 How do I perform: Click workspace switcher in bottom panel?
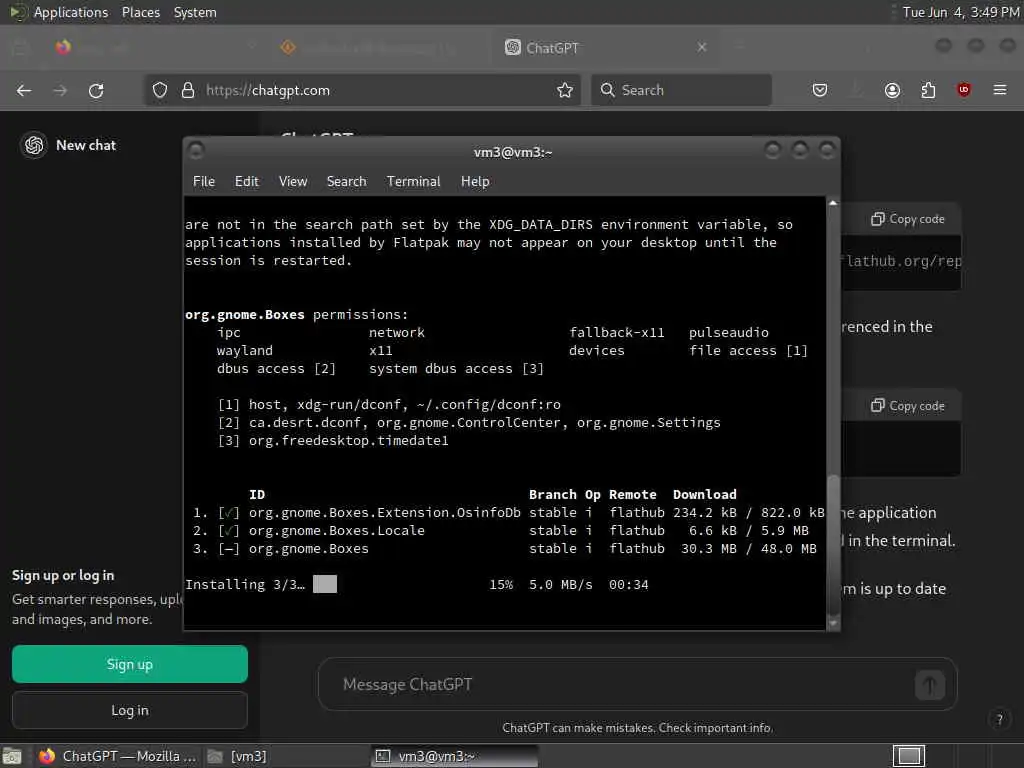click(x=909, y=756)
